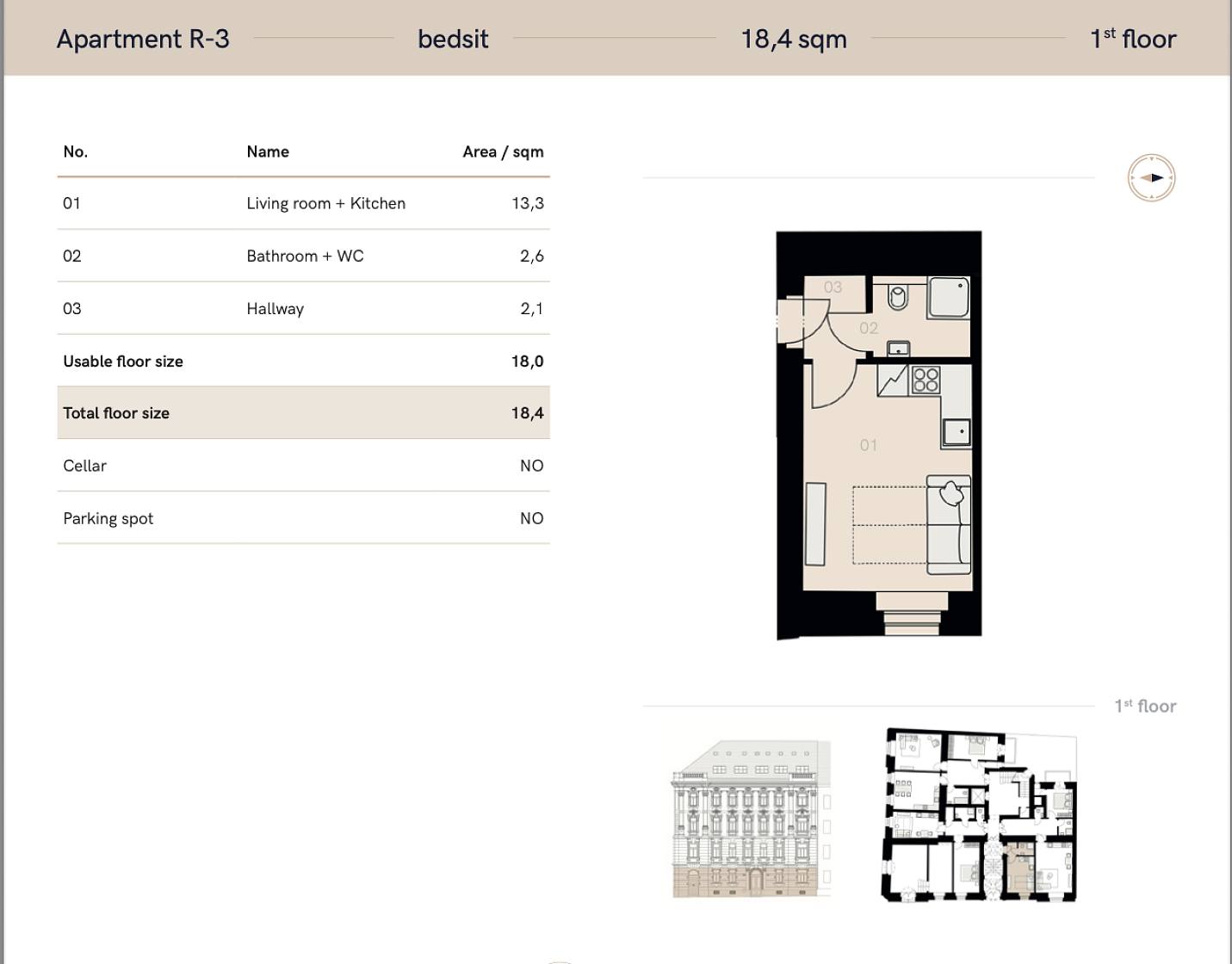Open the 1st floor overview plan thumbnail
Viewport: 1232px width, 964px height.
tap(981, 815)
